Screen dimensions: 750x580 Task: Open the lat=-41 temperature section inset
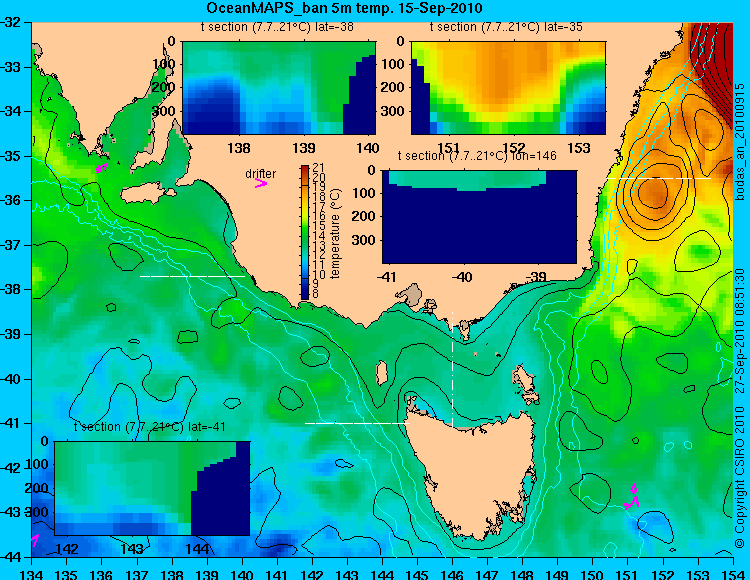coord(152,488)
